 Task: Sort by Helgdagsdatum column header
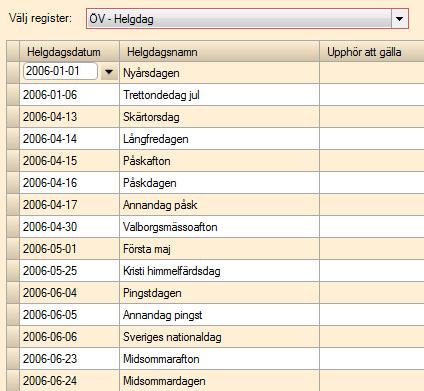69,52
